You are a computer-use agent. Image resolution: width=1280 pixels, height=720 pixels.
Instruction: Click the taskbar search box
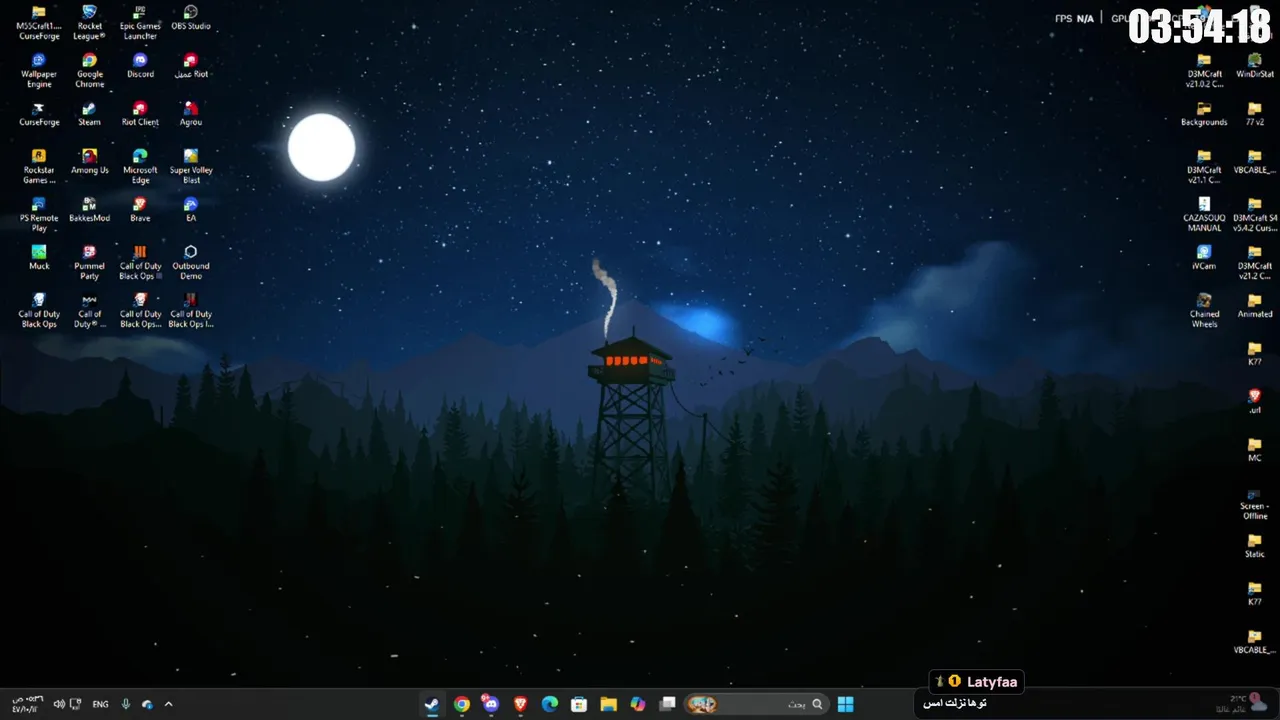(757, 704)
